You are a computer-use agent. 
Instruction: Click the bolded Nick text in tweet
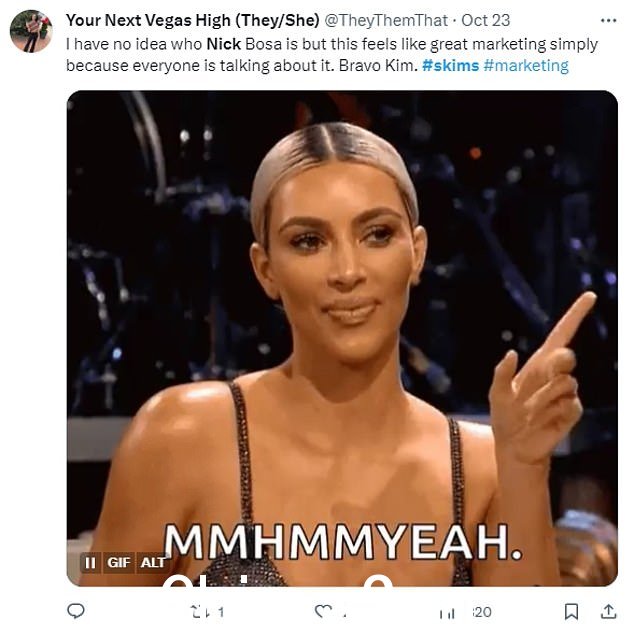[224, 44]
